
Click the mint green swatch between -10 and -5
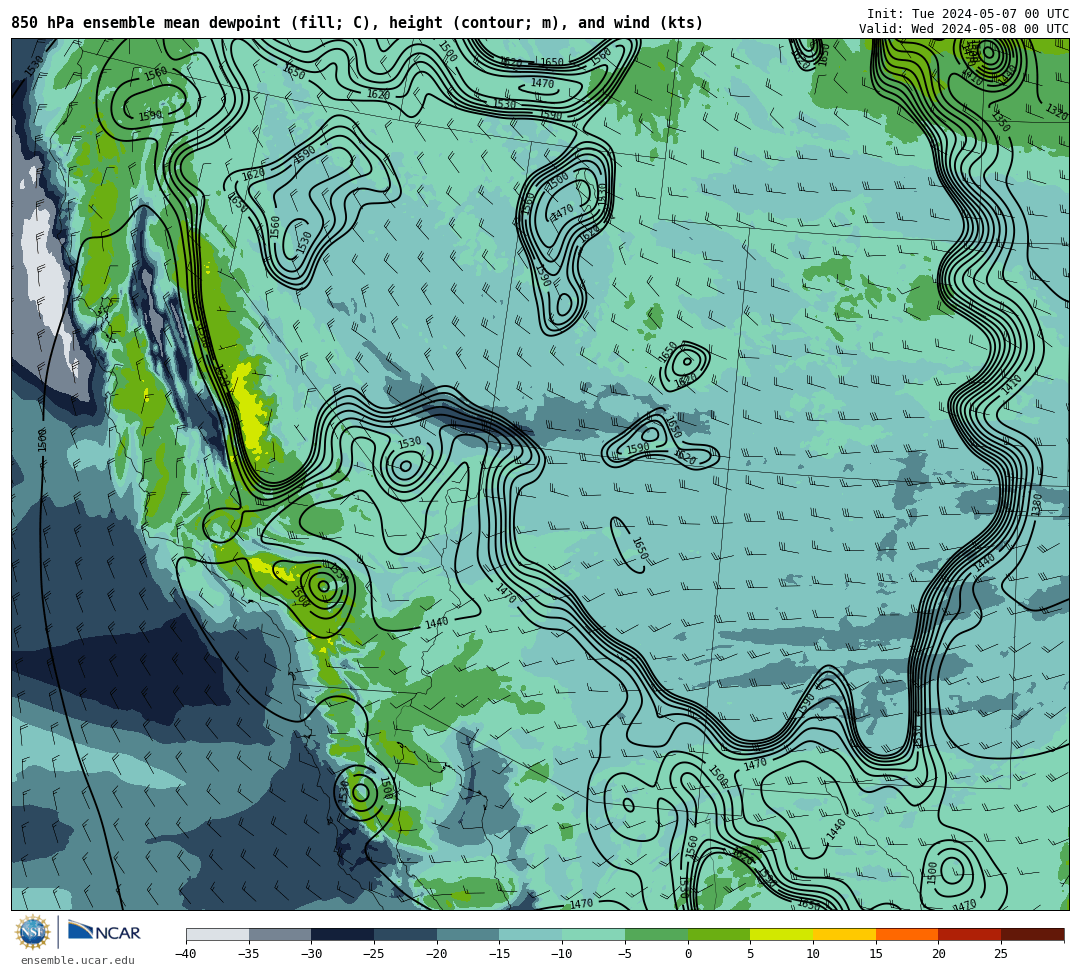pyautogui.click(x=594, y=934)
